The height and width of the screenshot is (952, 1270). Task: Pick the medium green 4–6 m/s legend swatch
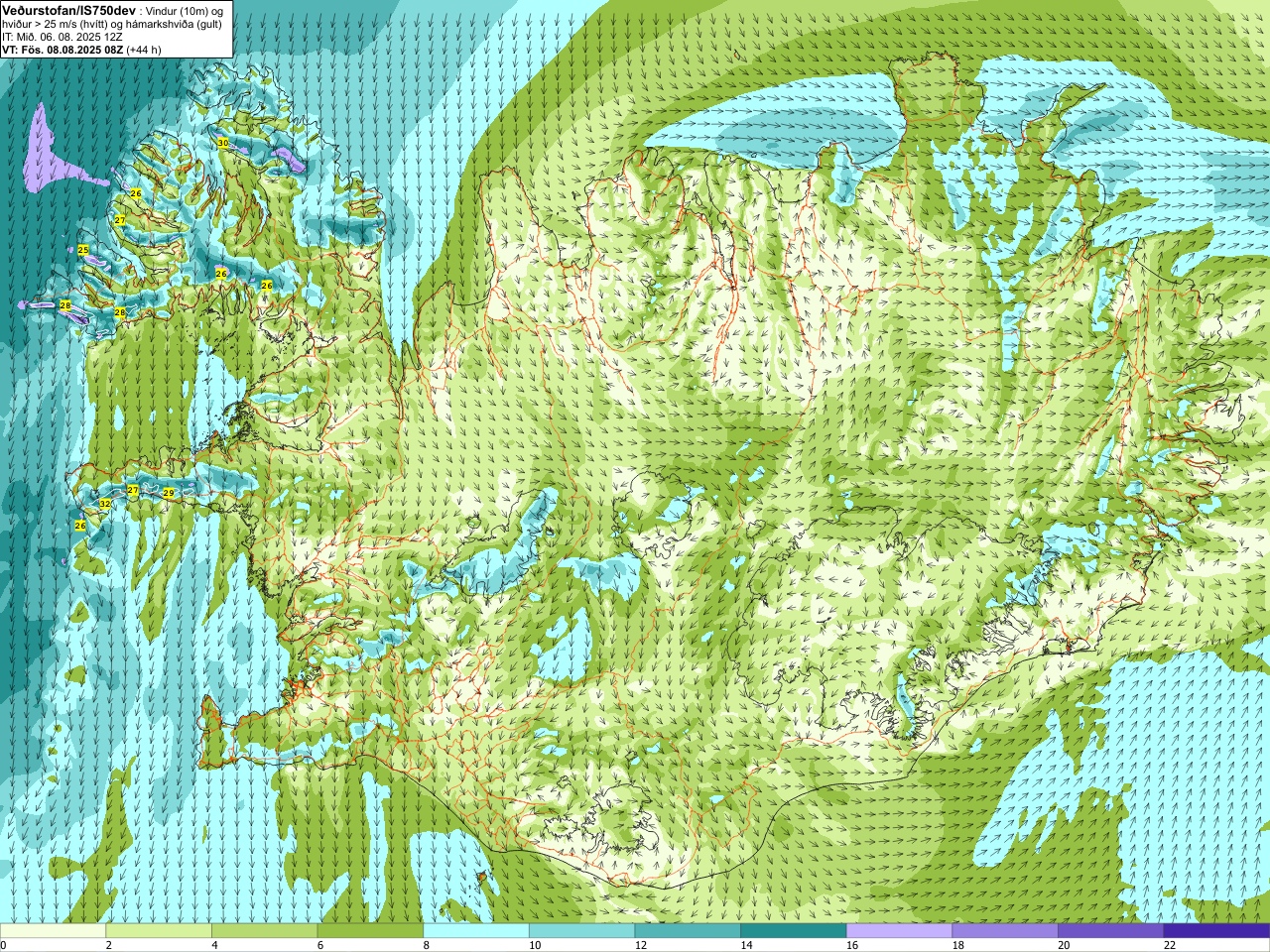pyautogui.click(x=264, y=931)
